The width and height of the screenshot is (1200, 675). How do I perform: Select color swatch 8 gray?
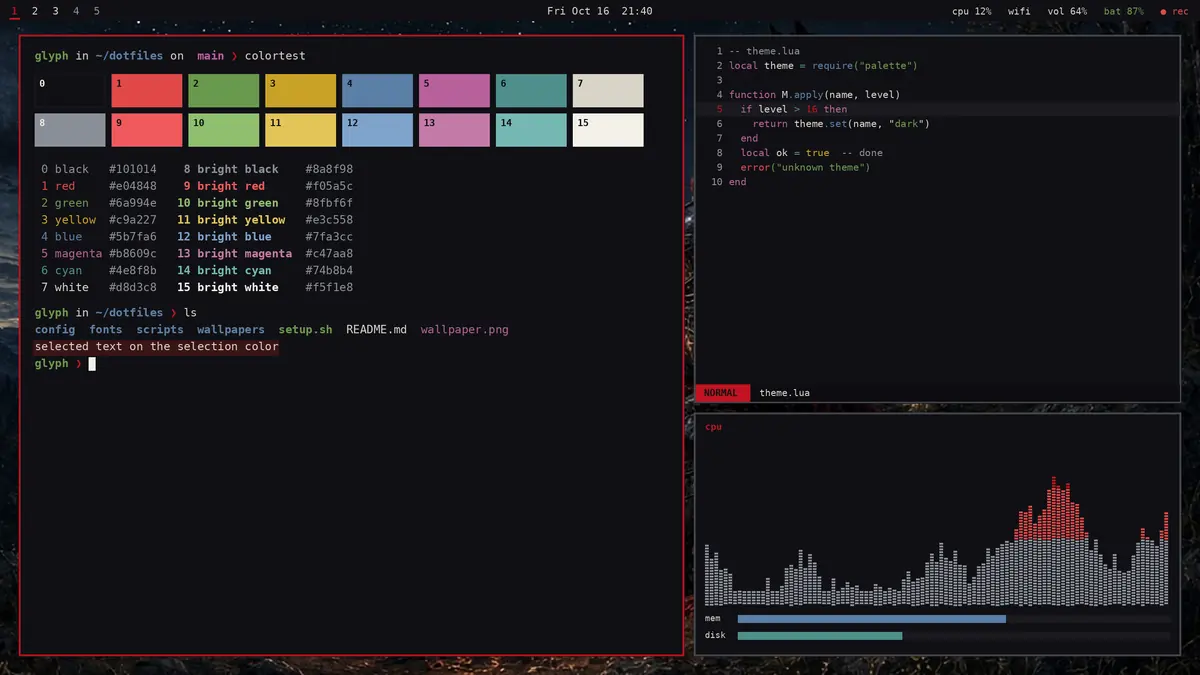coord(70,130)
